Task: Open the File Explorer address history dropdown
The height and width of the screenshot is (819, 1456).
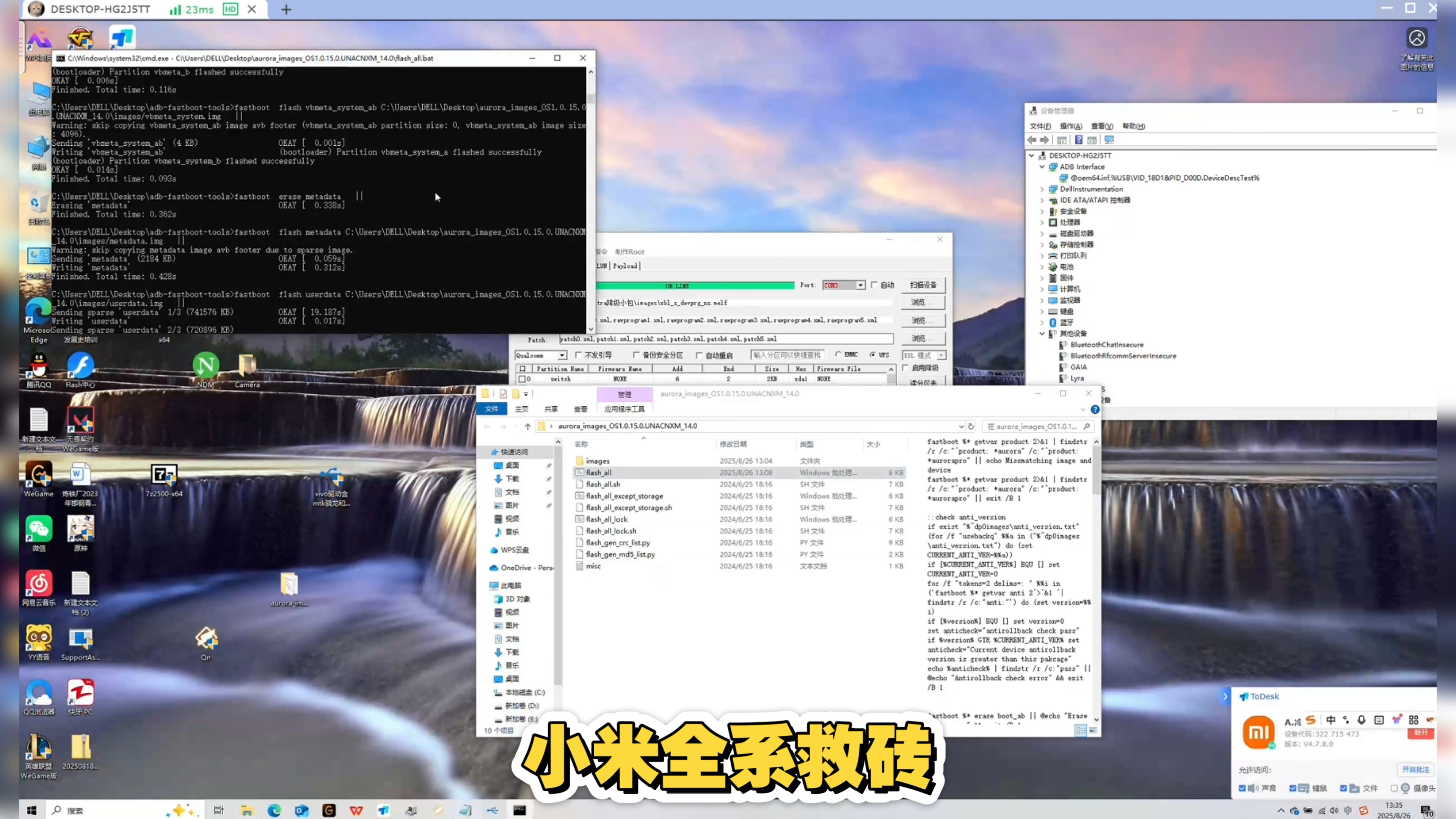Action: pos(961,426)
